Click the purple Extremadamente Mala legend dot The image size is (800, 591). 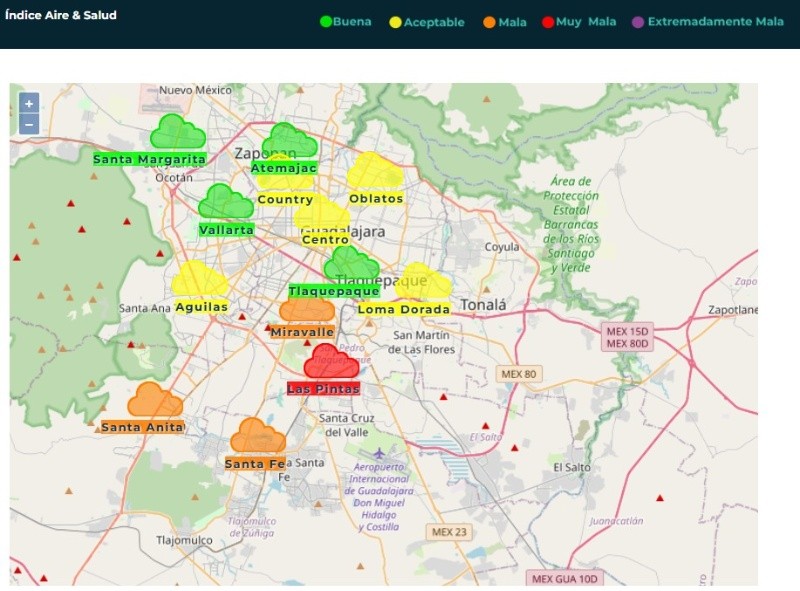coord(638,22)
